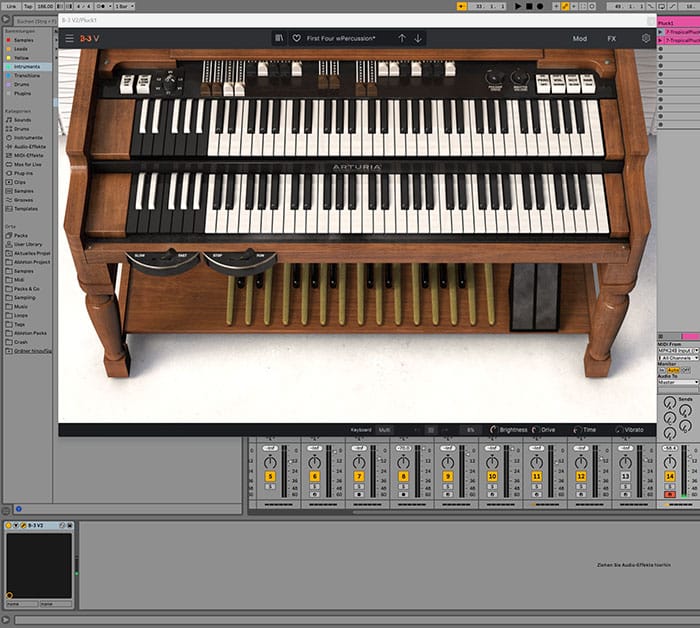Set Monitor to Auto
This screenshot has width=700, height=628.
(x=673, y=370)
